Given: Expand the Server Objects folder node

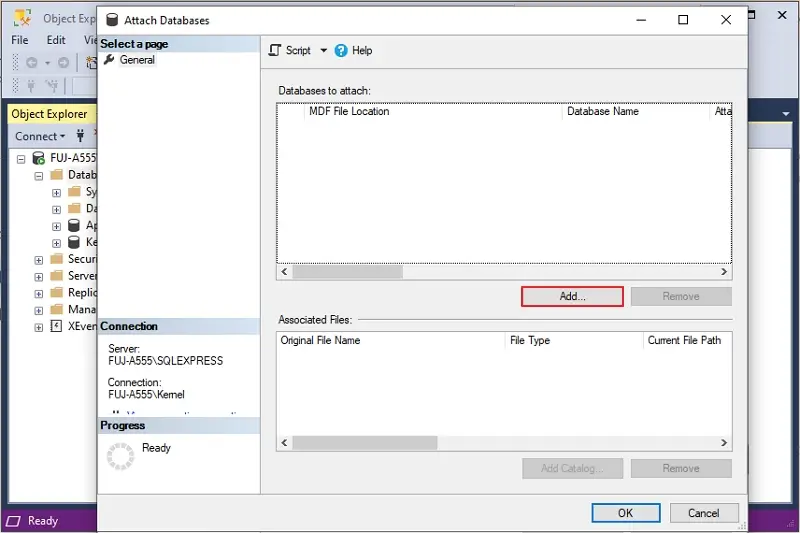Looking at the screenshot, I should [x=39, y=277].
